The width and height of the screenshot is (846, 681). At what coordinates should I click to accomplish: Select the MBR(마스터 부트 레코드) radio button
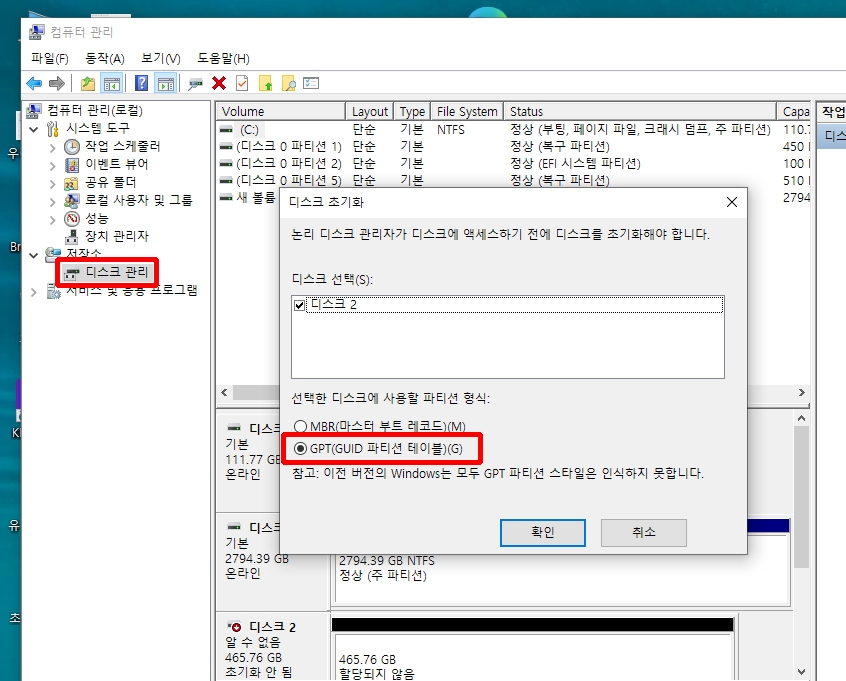(x=300, y=426)
